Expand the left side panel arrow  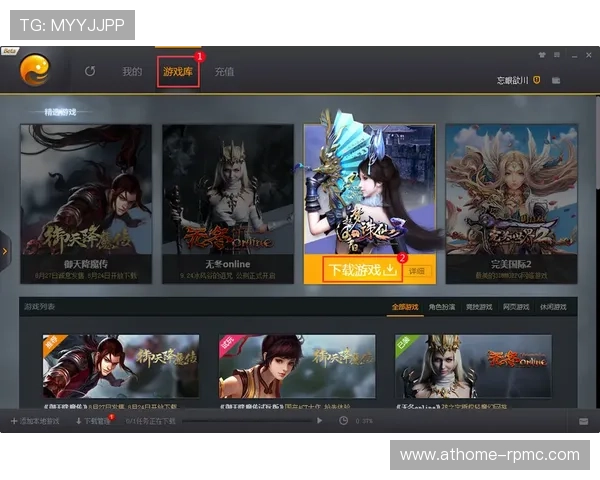[5, 251]
